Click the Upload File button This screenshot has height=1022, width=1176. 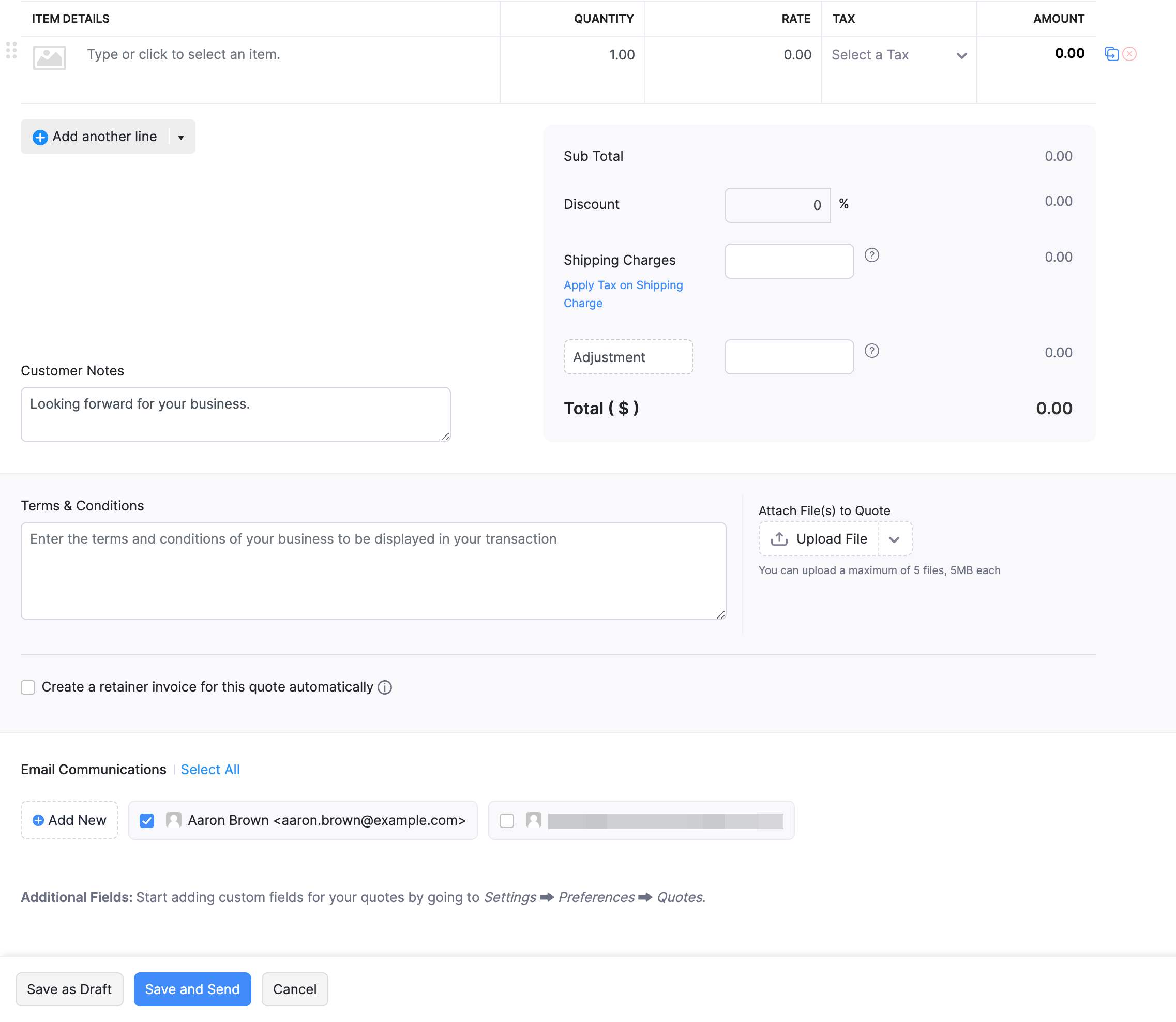[x=819, y=539]
